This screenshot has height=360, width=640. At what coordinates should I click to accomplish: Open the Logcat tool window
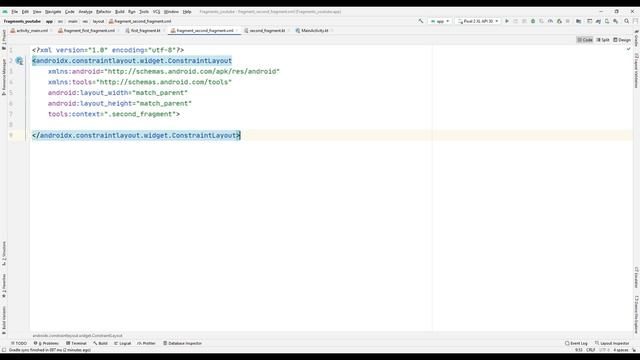pyautogui.click(x=122, y=343)
